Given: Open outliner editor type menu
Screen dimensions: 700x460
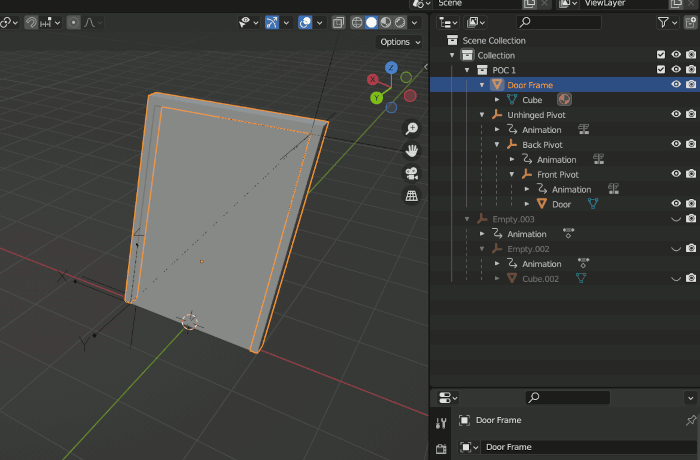Looking at the screenshot, I should (448, 22).
